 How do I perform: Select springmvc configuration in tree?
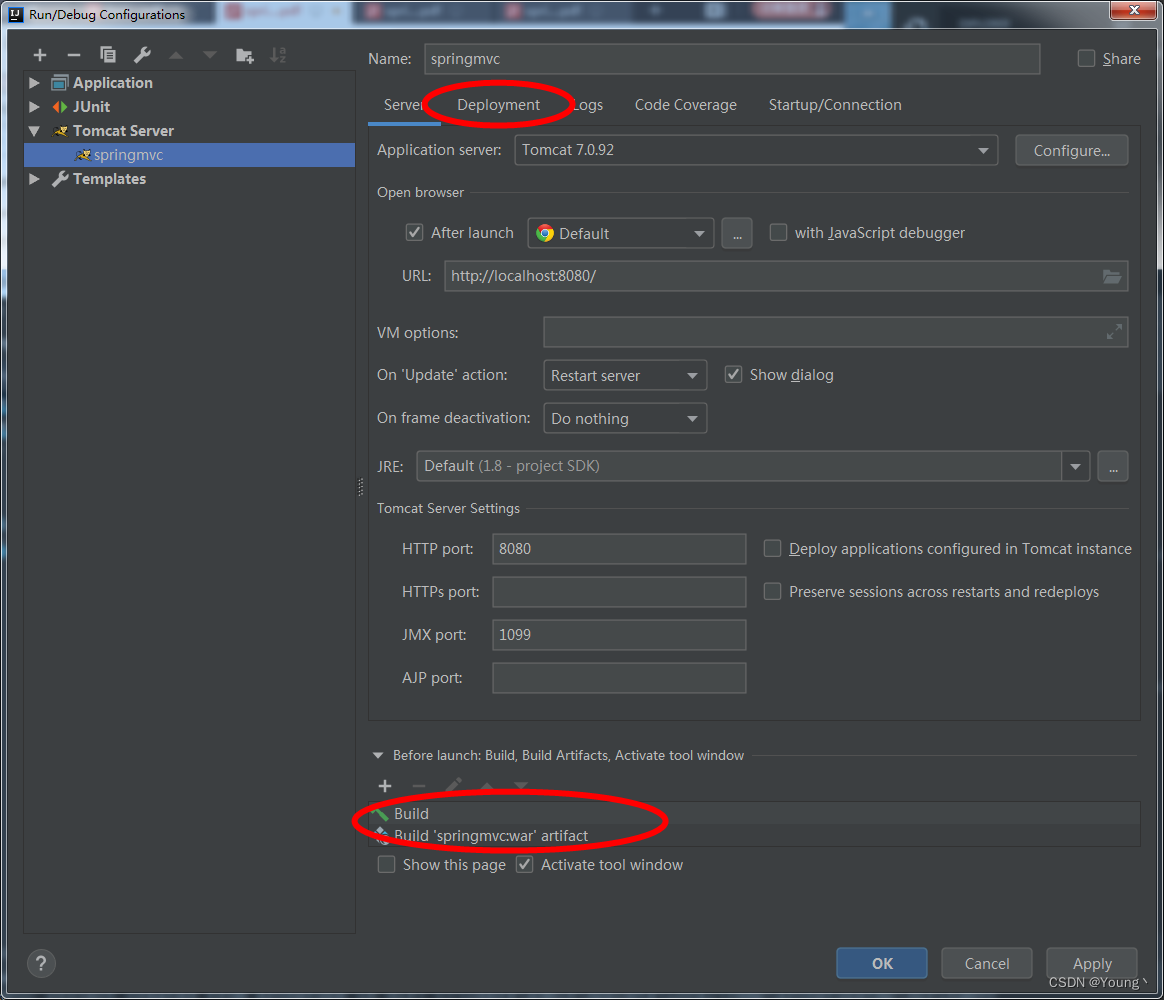(x=189, y=155)
